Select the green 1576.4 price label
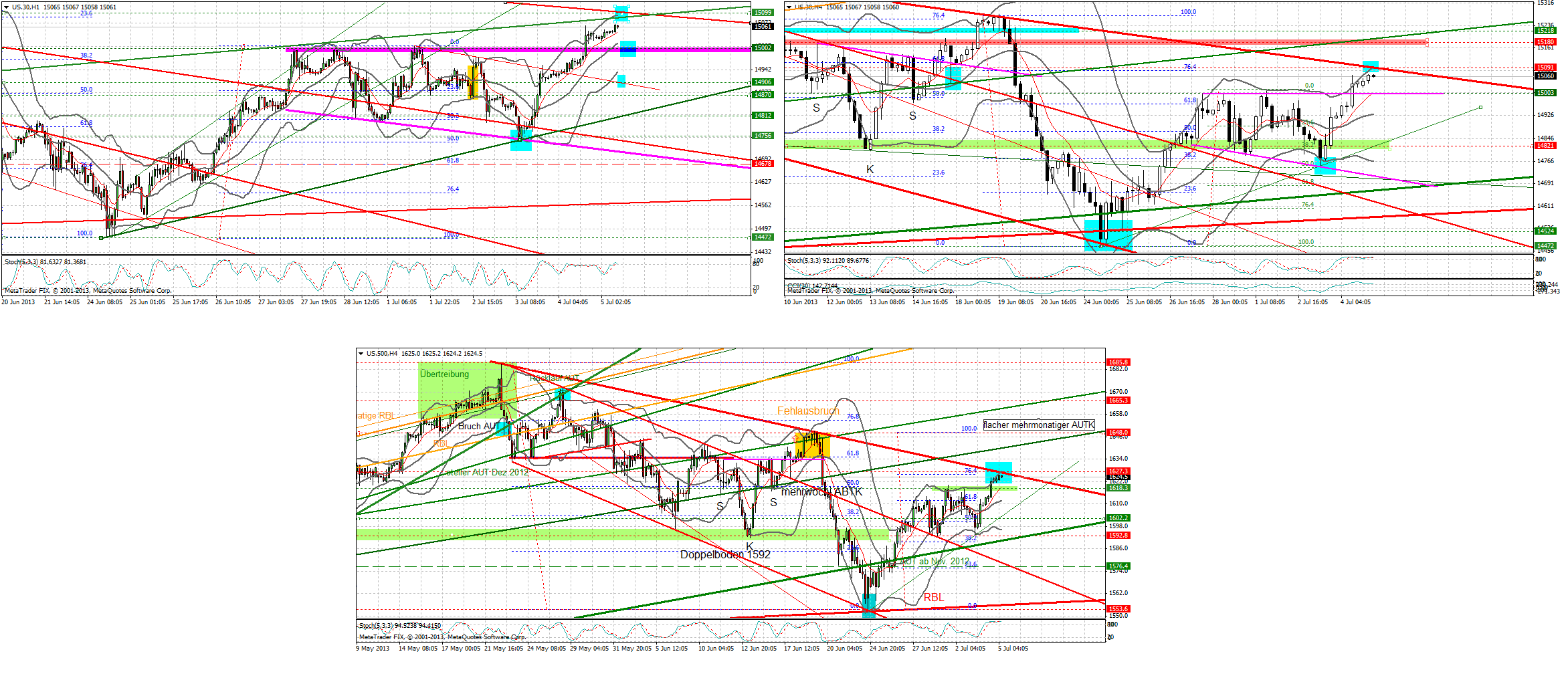 (1118, 566)
